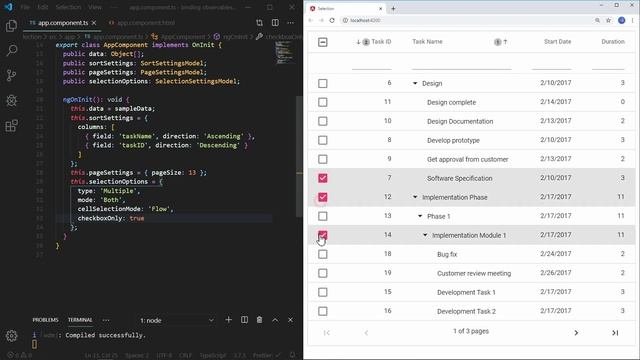Check the Develop prototype row checkbox
The width and height of the screenshot is (640, 360).
[322, 140]
